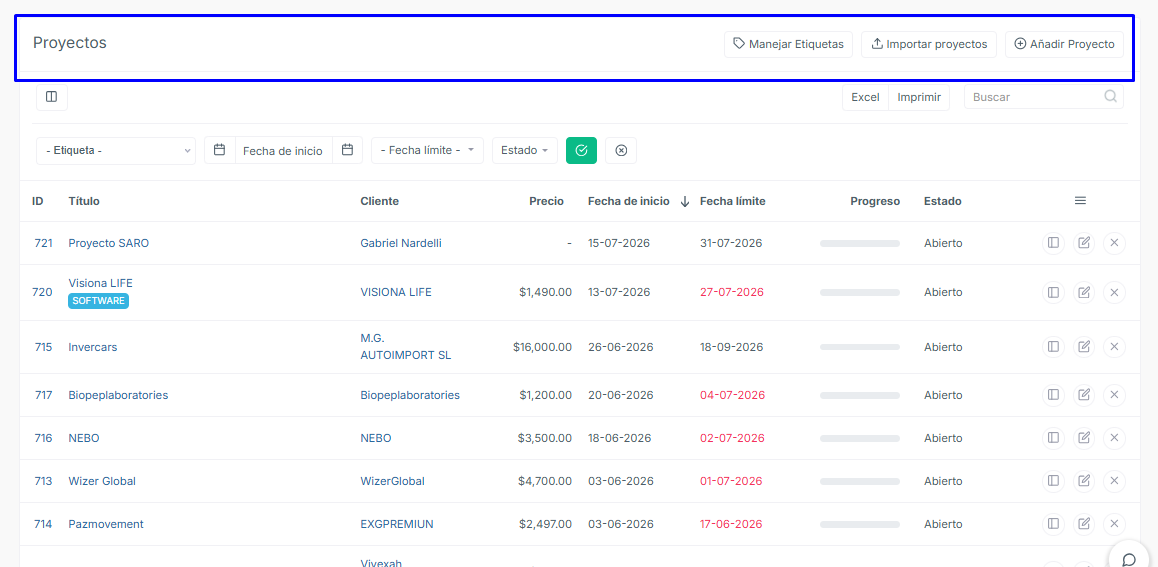Toggle column visibility icon above filters

pos(52,97)
